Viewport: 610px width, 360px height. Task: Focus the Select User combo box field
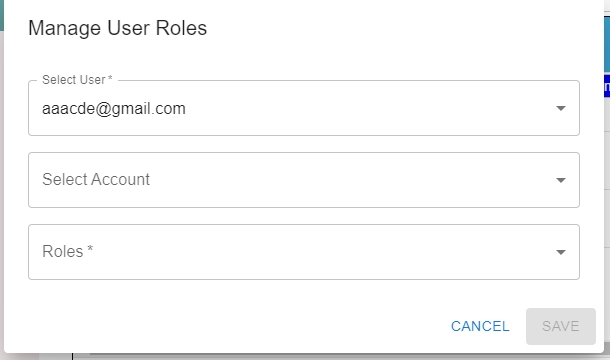tap(304, 108)
